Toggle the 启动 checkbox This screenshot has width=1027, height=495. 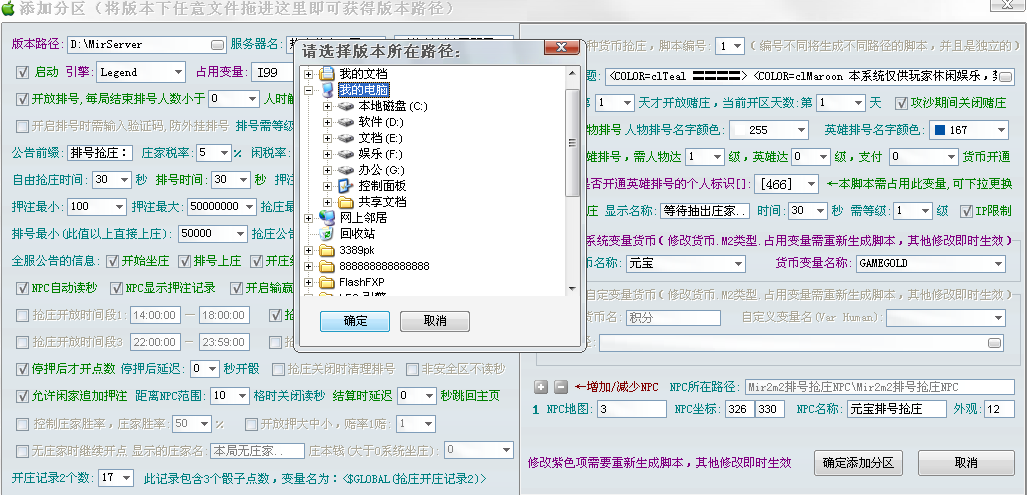(24, 72)
